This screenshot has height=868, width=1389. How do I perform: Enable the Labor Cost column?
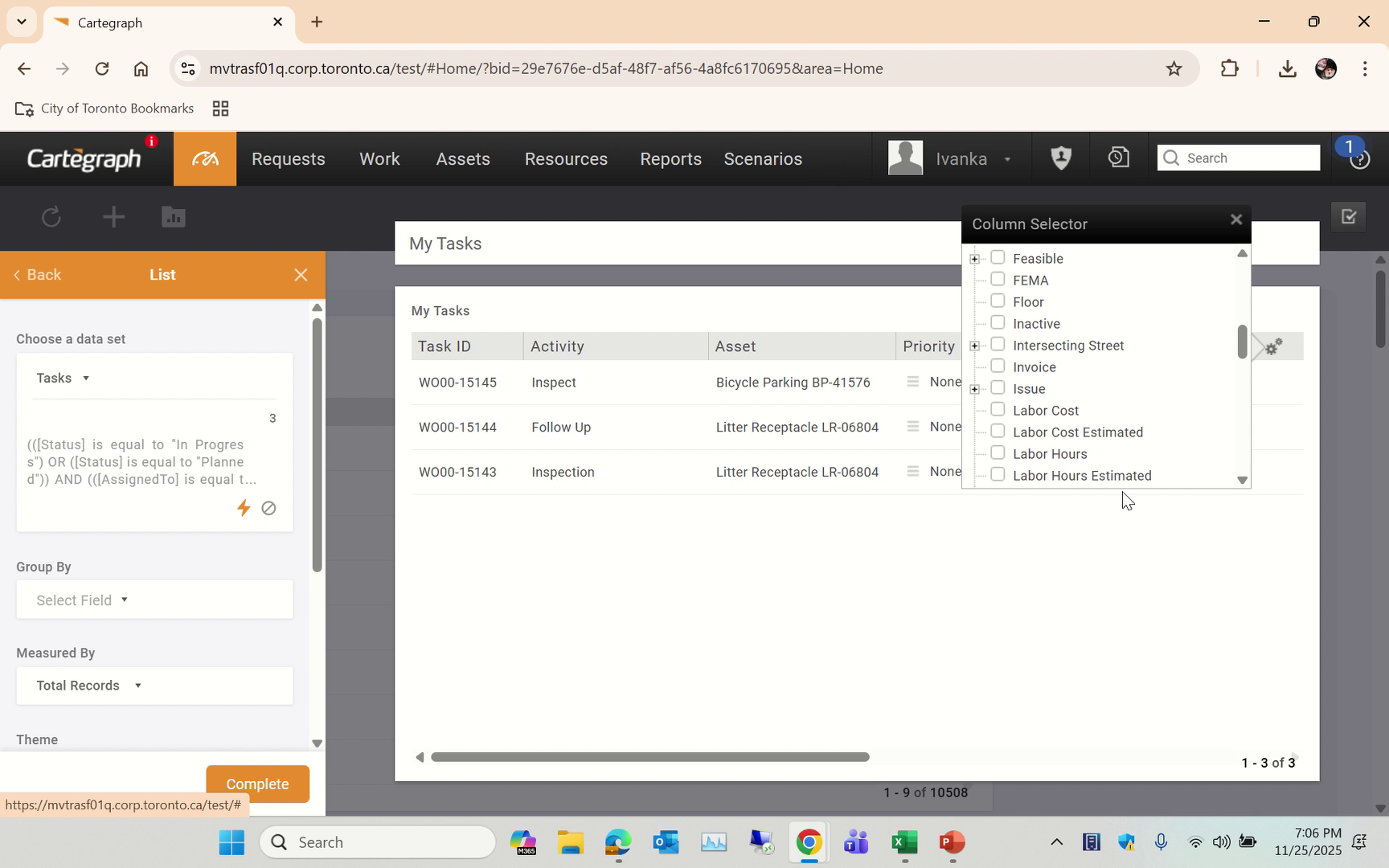point(998,409)
